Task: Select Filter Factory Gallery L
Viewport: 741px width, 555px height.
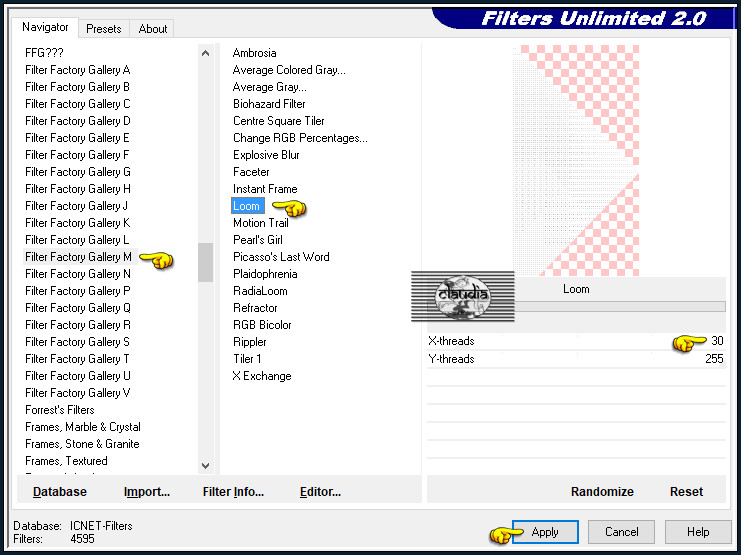Action: coord(77,240)
